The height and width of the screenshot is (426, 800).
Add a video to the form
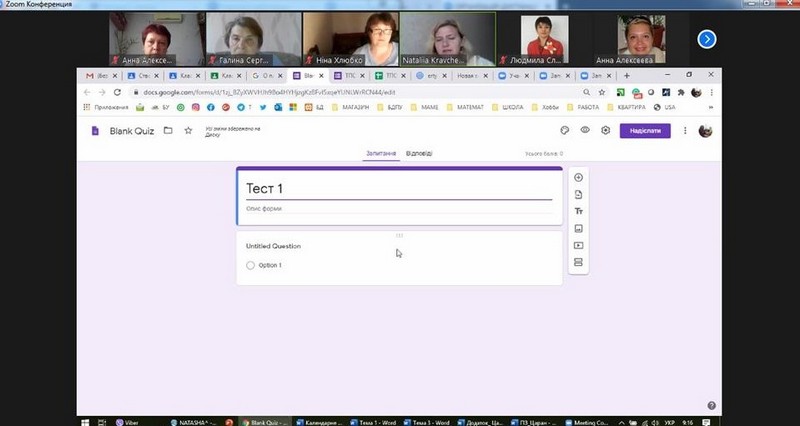578,245
